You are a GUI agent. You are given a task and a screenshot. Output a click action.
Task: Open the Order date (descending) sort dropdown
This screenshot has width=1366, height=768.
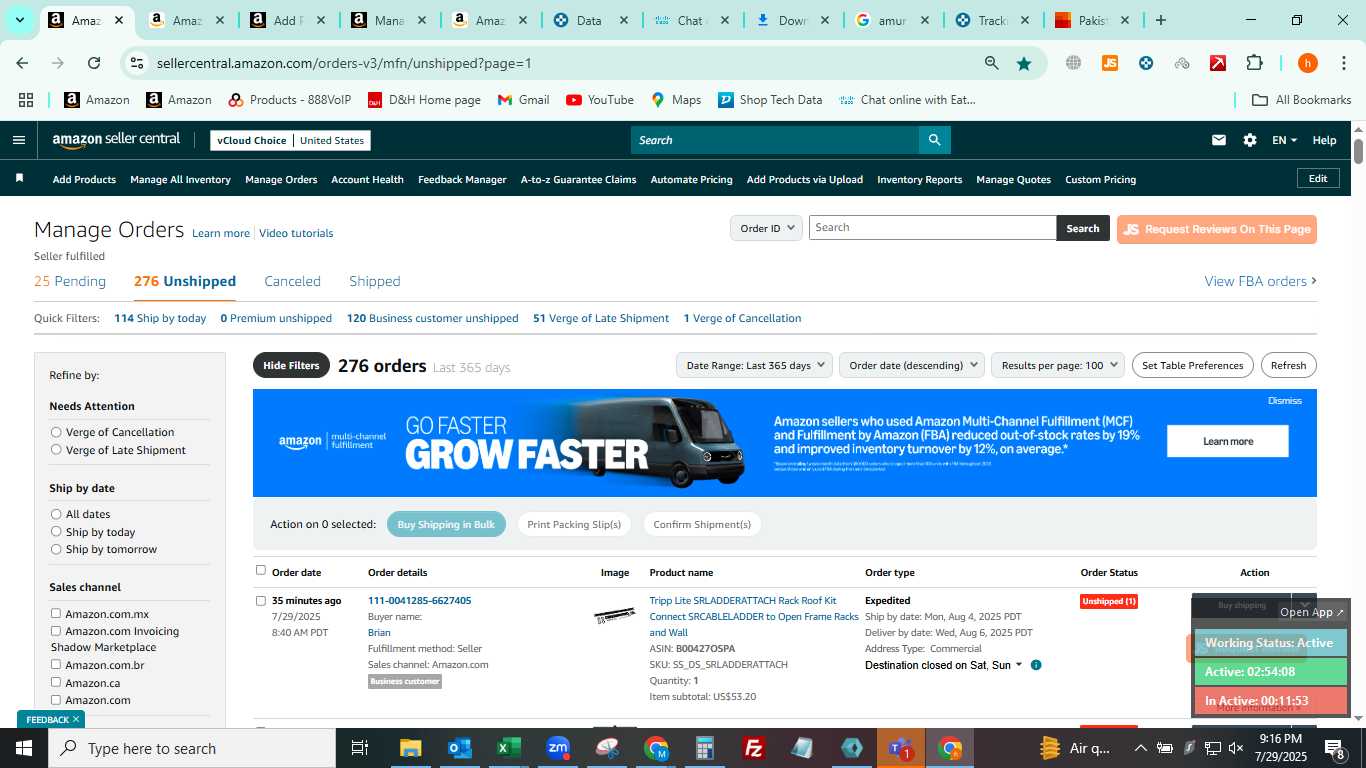click(912, 365)
